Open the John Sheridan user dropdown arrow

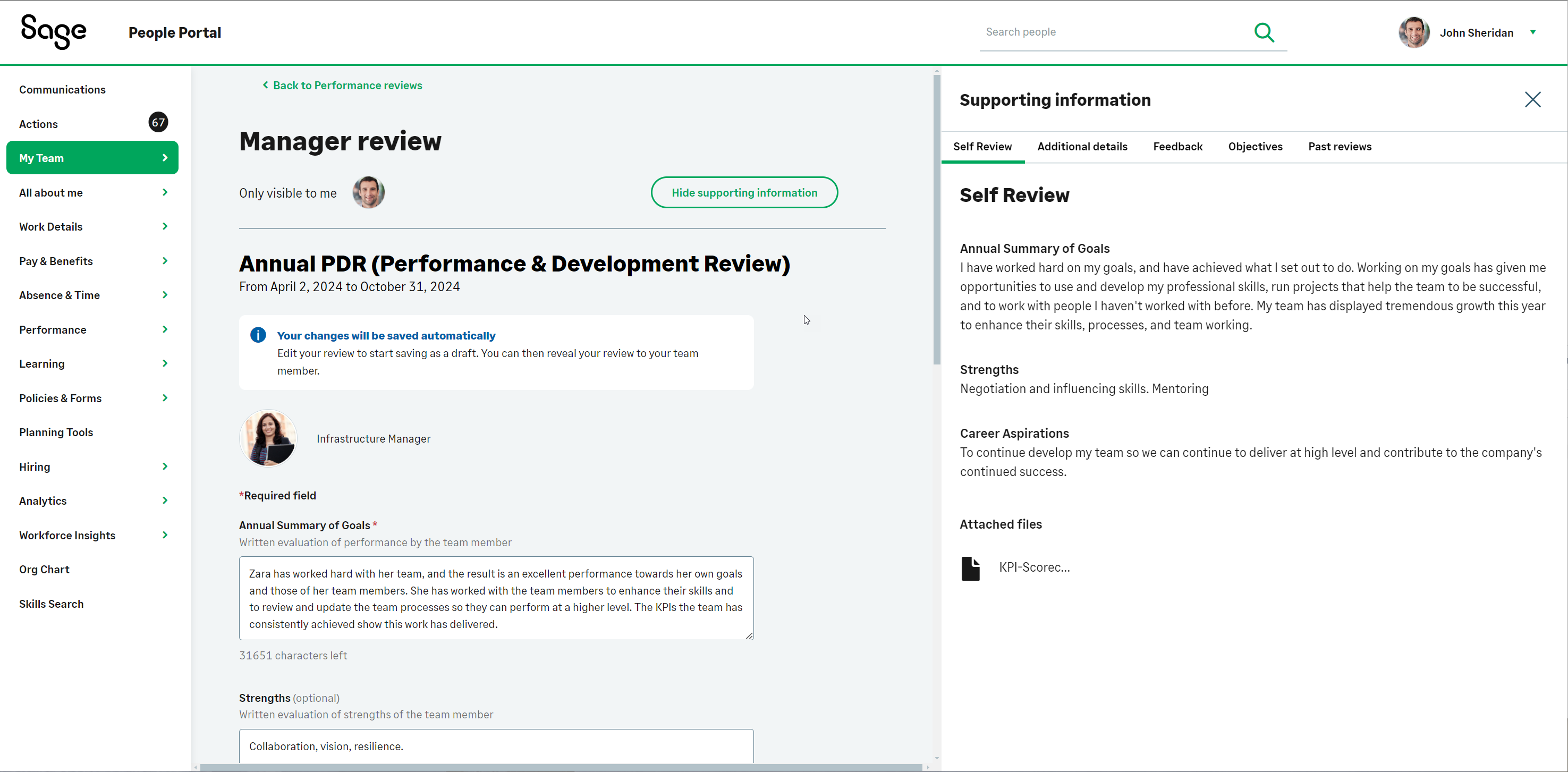coord(1533,32)
